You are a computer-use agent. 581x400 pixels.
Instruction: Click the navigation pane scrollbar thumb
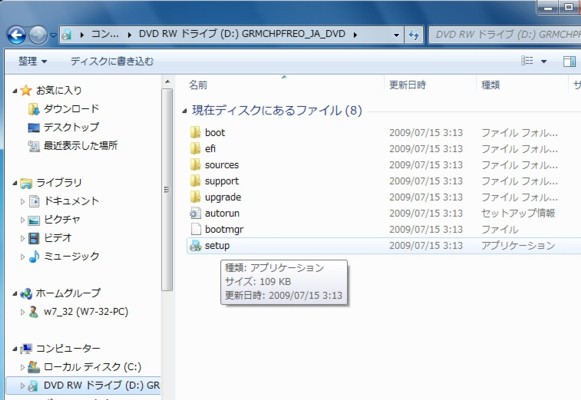tap(167, 190)
